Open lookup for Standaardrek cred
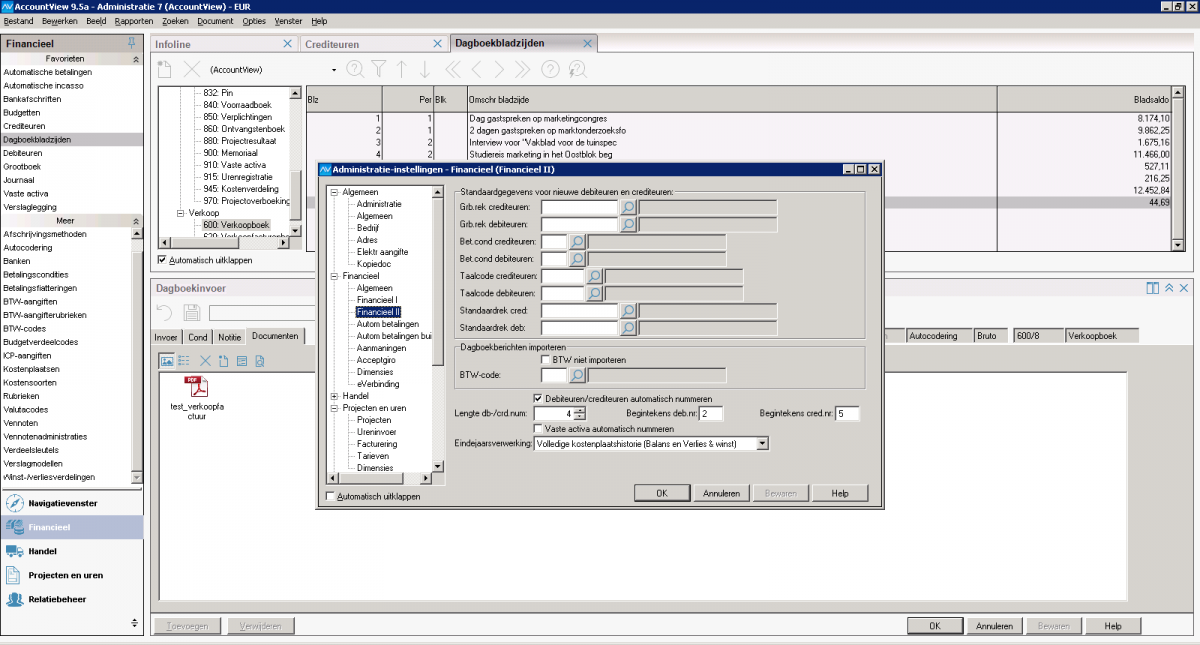The image size is (1200, 645). point(629,311)
